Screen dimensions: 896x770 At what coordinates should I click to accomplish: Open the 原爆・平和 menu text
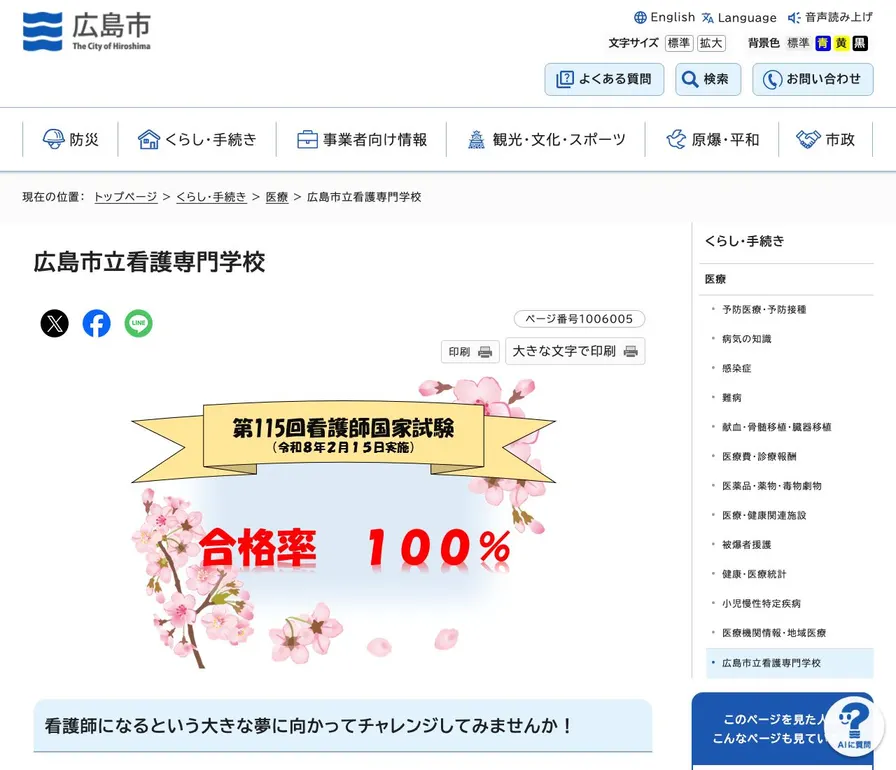click(x=725, y=139)
